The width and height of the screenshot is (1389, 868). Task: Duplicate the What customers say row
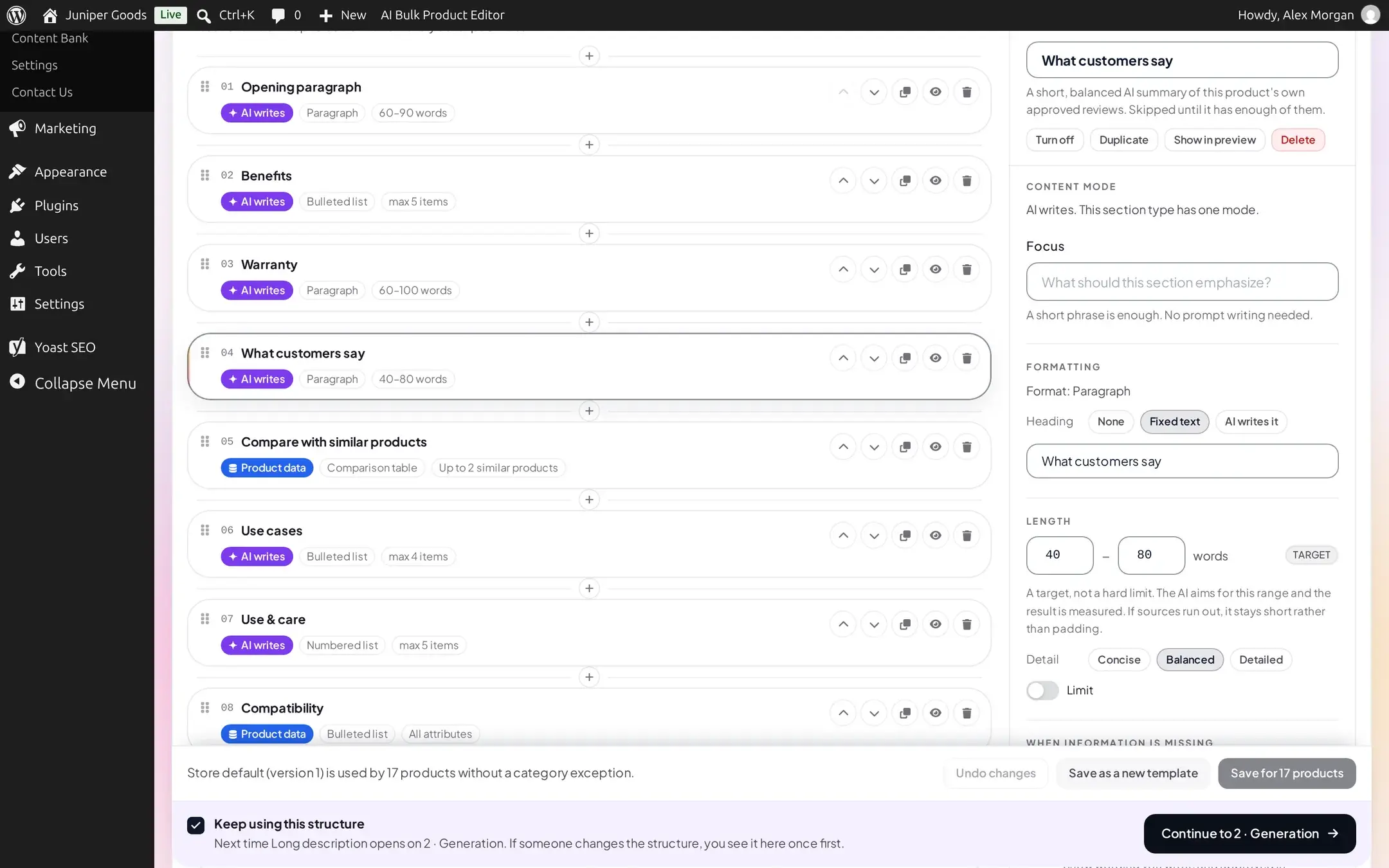pyautogui.click(x=905, y=358)
